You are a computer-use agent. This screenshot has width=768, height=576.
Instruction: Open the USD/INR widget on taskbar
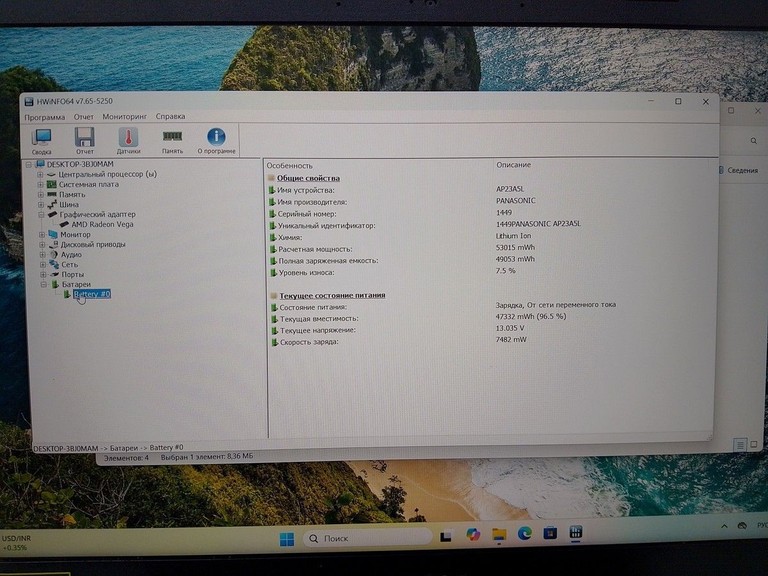[17, 543]
